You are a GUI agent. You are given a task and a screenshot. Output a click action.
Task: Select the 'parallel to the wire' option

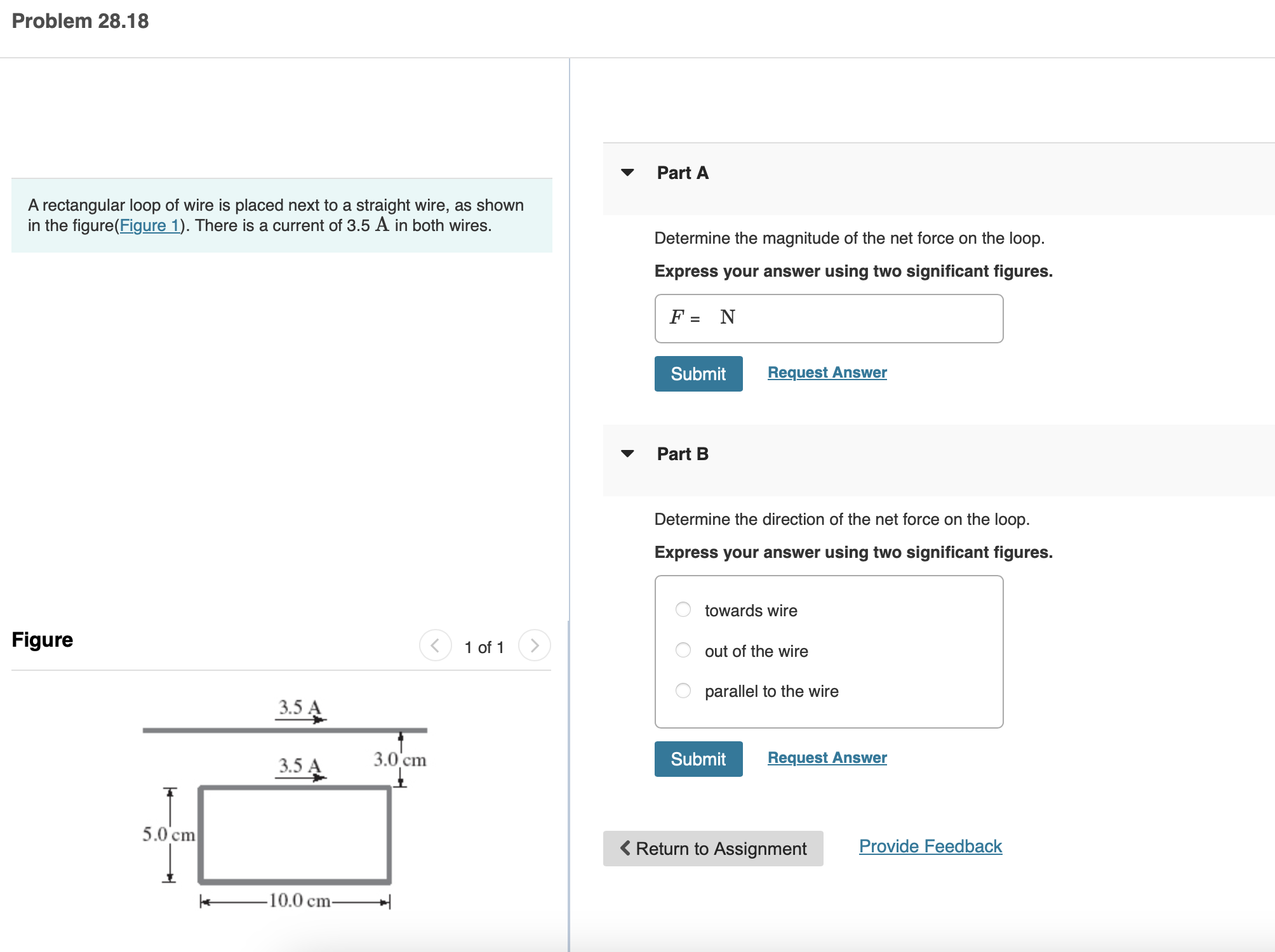tap(683, 691)
